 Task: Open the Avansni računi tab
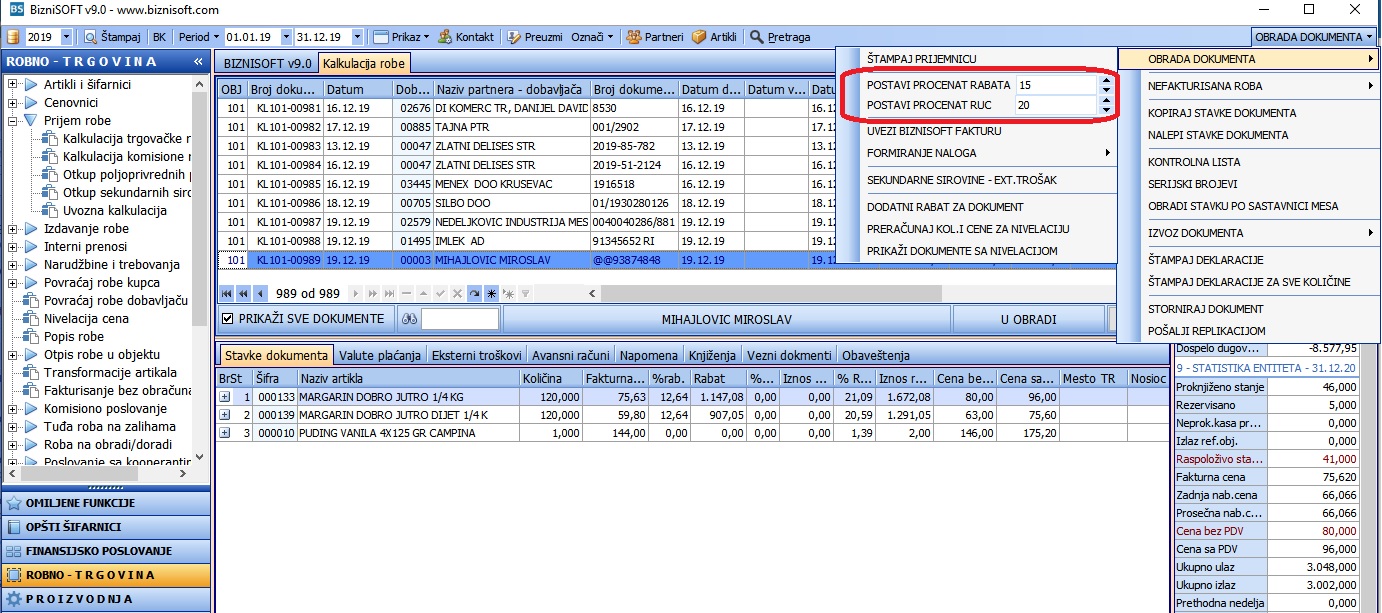(x=570, y=355)
